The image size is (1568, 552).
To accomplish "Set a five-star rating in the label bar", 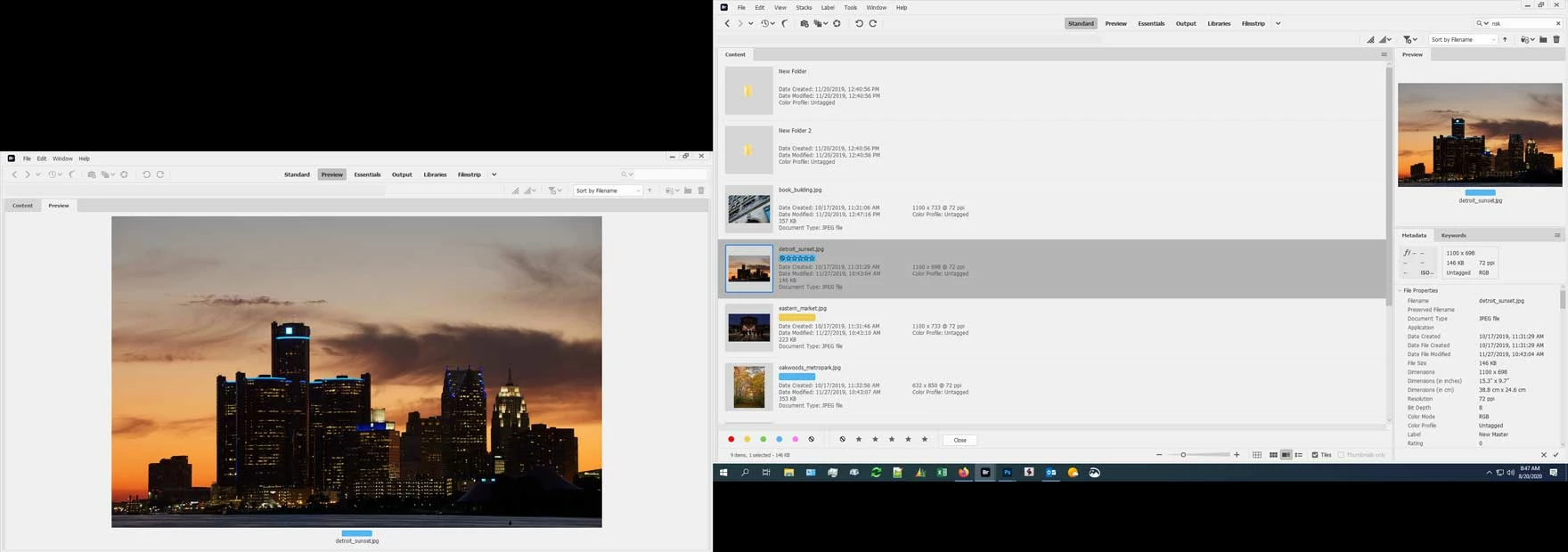I will click(925, 439).
